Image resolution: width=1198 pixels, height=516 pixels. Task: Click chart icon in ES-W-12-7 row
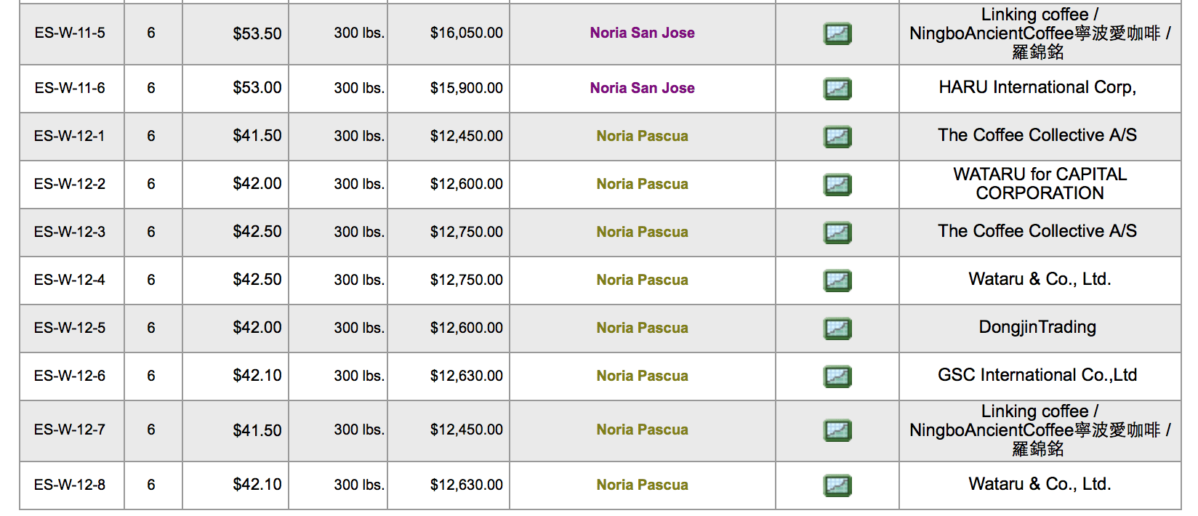(x=837, y=430)
